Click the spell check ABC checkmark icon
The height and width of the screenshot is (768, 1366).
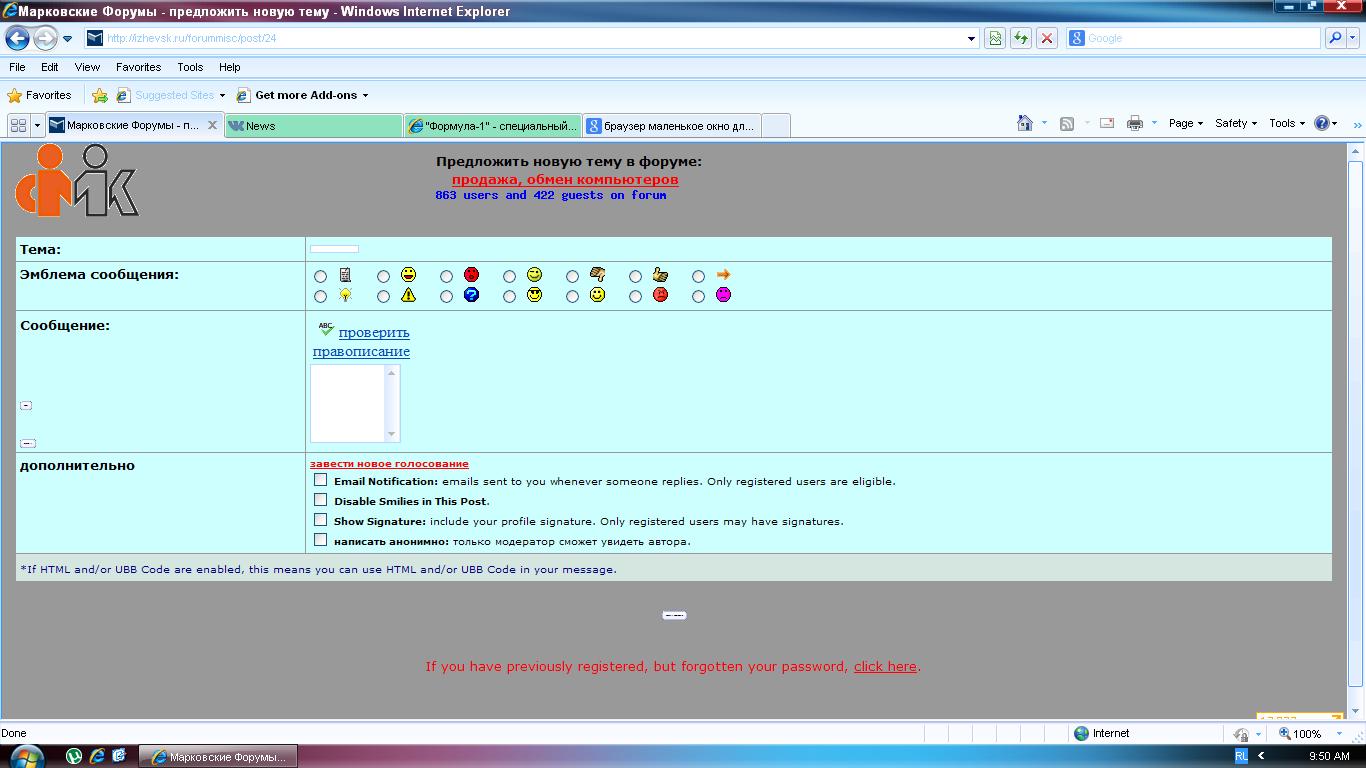click(326, 329)
